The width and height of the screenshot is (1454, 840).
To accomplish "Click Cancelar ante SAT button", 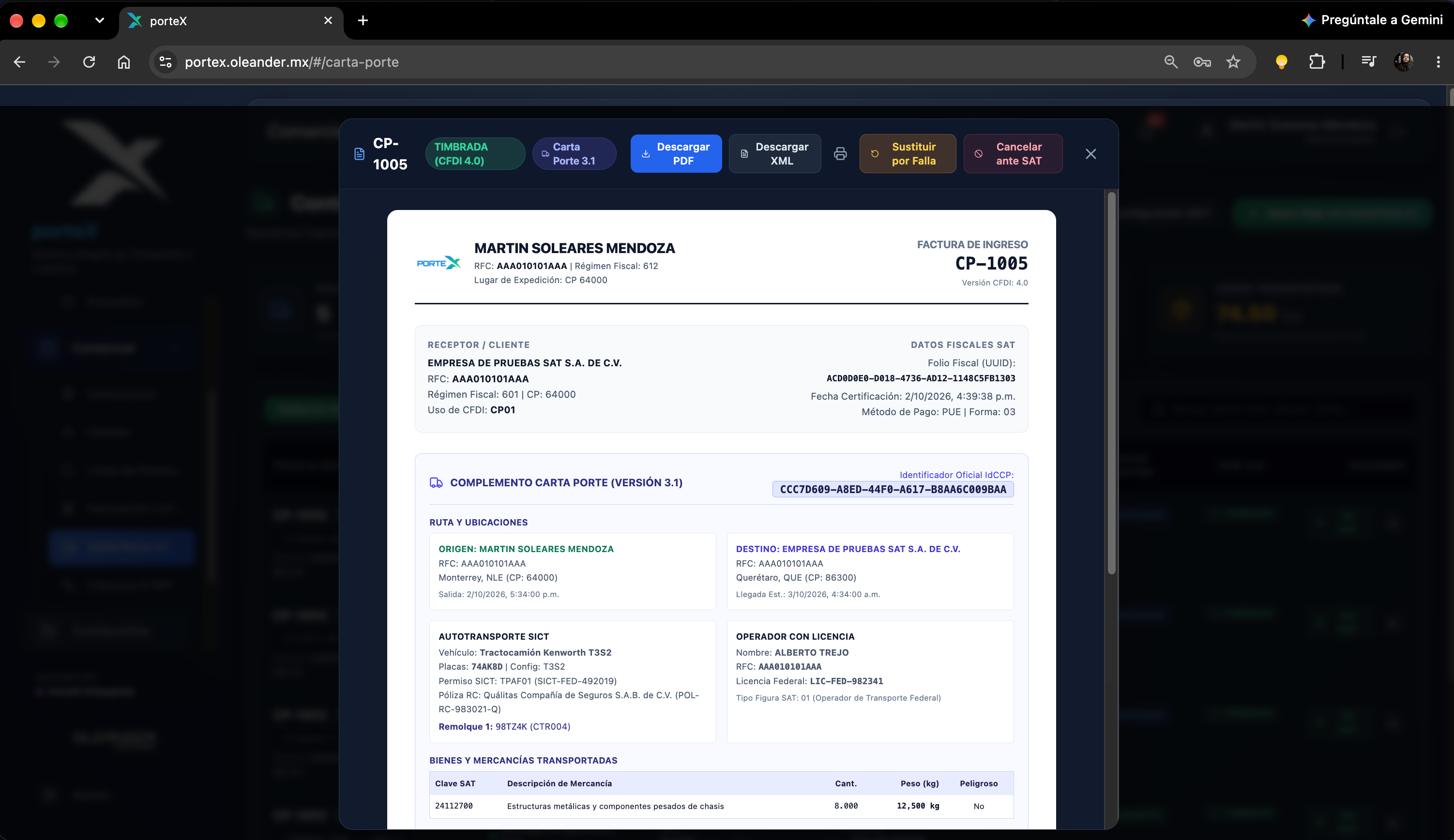I will click(1013, 153).
